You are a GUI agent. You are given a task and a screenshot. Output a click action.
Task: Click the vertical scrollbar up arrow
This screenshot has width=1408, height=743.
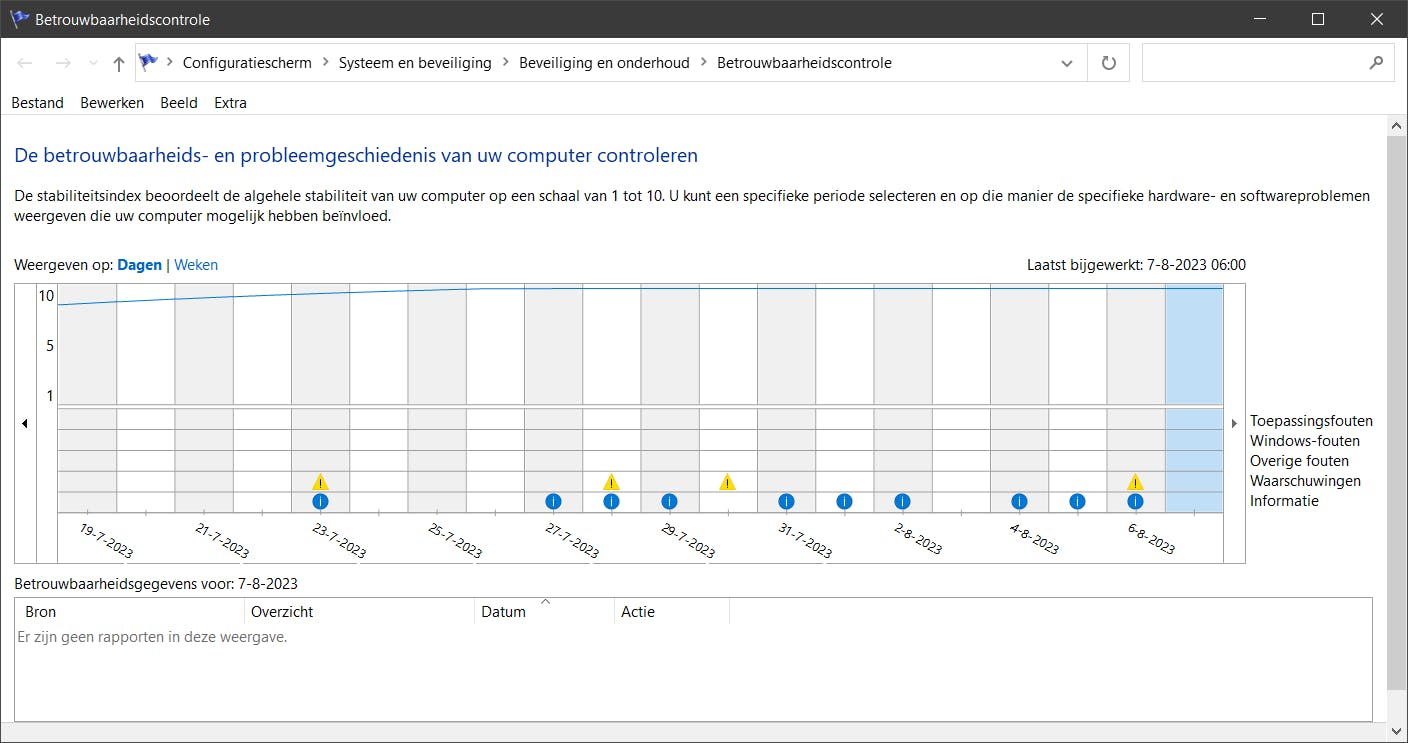(1397, 125)
